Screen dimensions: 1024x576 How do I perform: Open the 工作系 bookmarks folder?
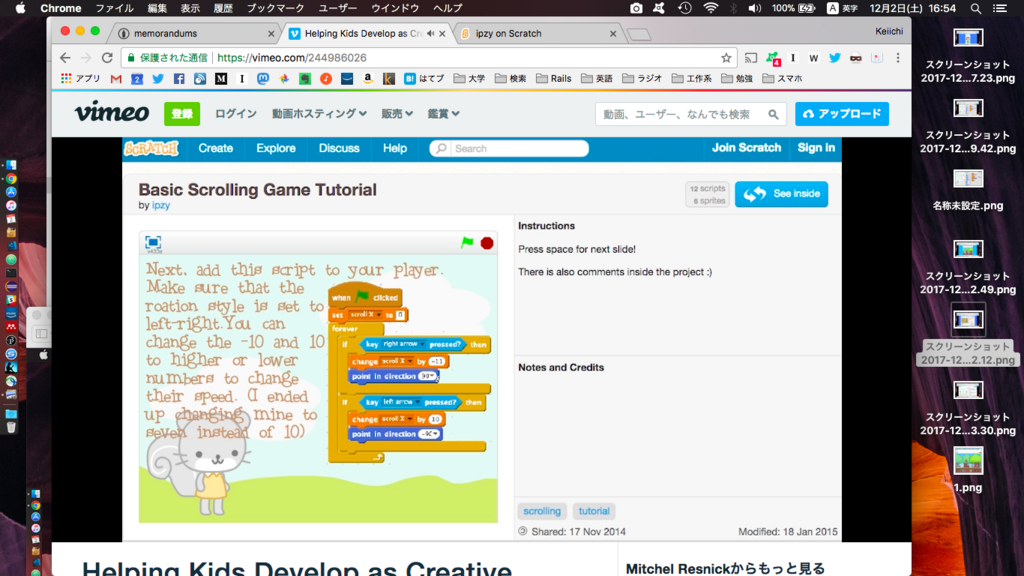coord(692,78)
